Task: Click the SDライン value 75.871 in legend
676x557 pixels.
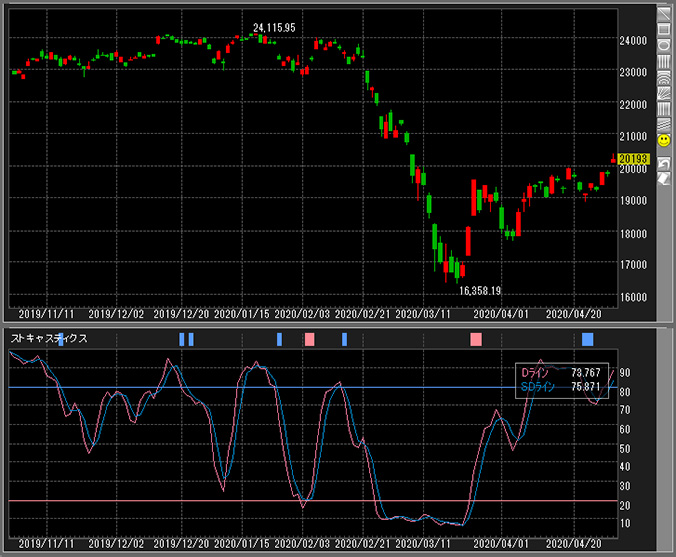Action: point(585,387)
